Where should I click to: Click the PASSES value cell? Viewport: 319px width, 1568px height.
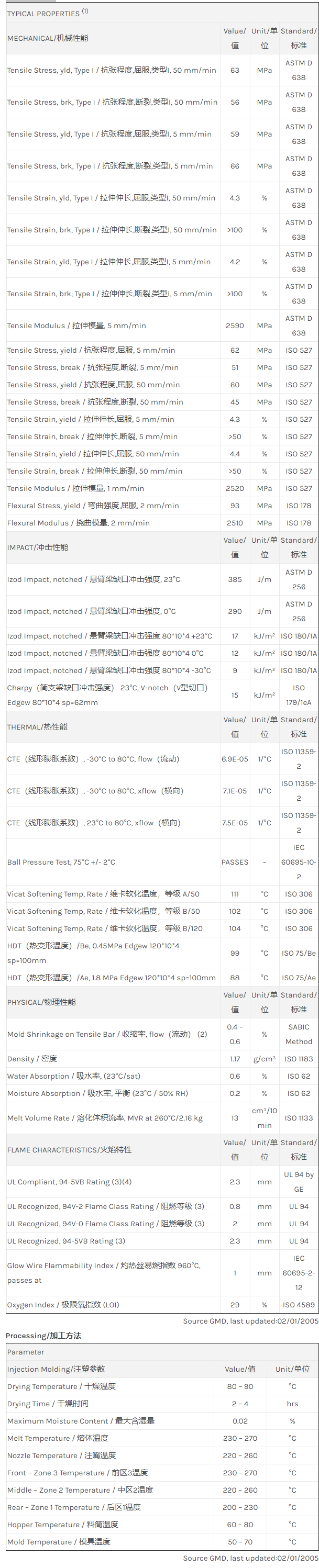[235, 862]
